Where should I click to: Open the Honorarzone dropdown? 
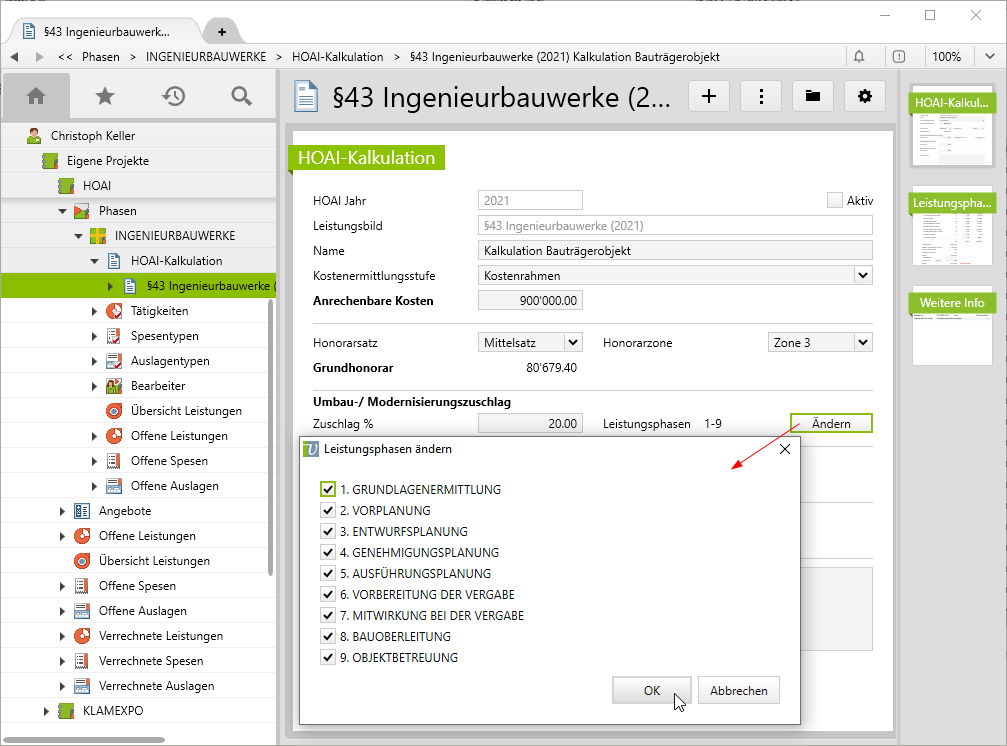tap(862, 342)
